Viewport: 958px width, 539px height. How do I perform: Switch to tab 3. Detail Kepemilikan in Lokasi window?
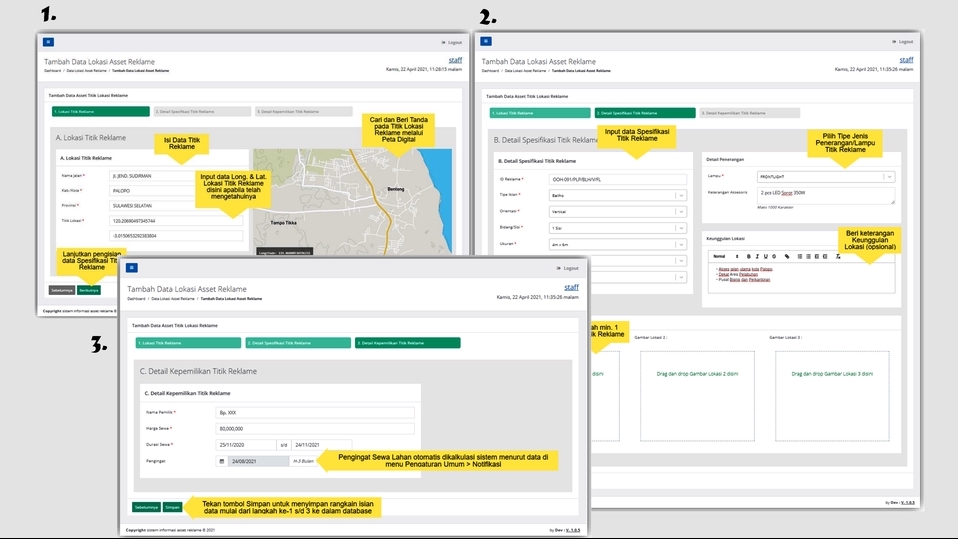[x=304, y=112]
